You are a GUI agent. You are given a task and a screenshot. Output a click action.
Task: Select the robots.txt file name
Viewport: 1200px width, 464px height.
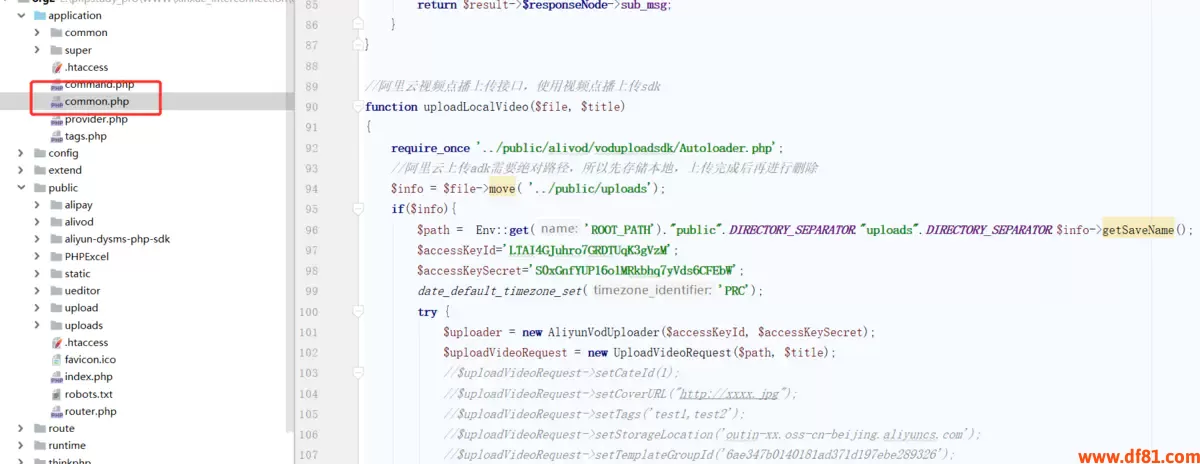coord(89,394)
